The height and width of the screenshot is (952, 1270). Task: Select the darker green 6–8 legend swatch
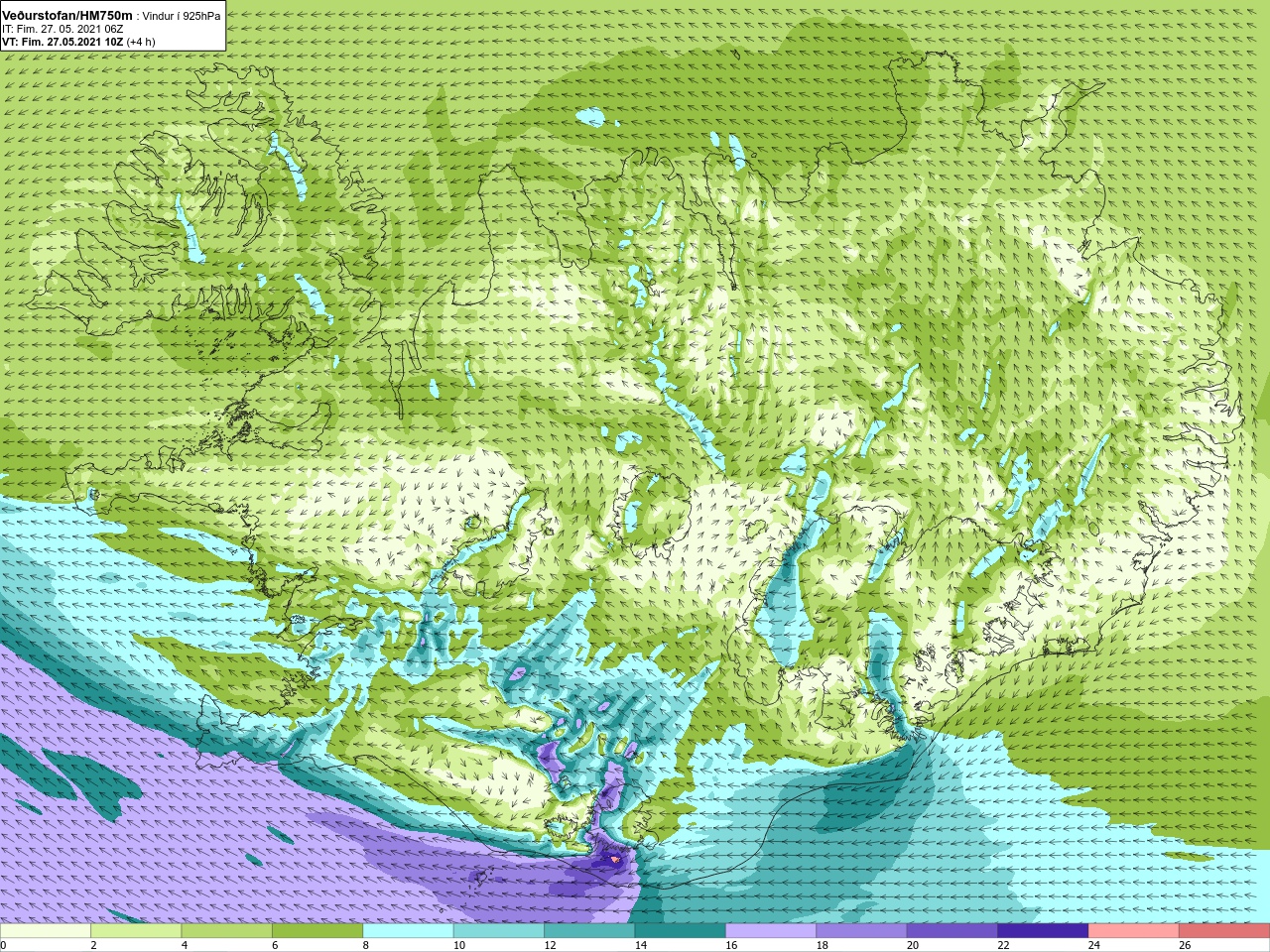coord(317,931)
